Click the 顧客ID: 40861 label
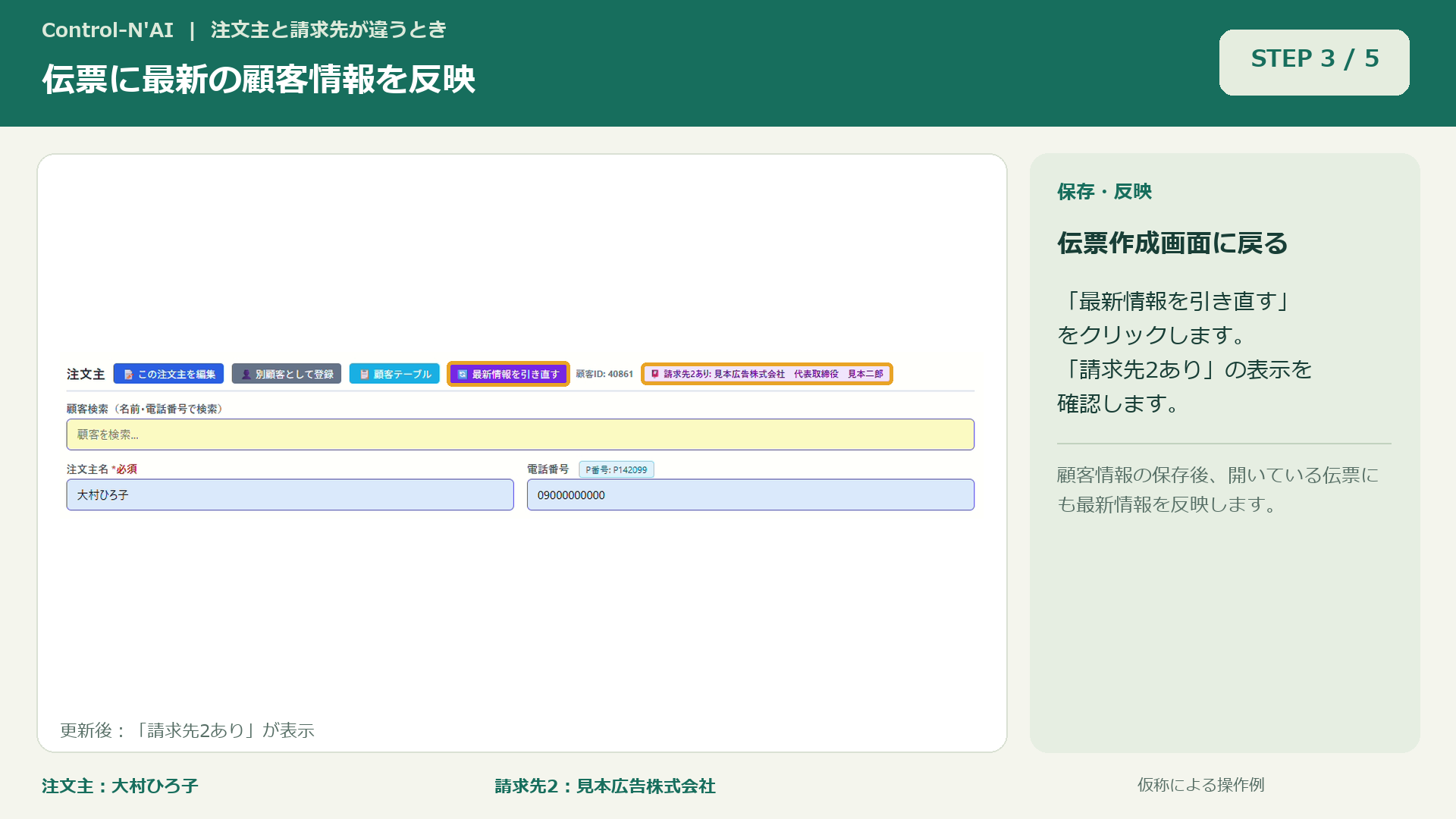The width and height of the screenshot is (1456, 819). pyautogui.click(x=604, y=374)
